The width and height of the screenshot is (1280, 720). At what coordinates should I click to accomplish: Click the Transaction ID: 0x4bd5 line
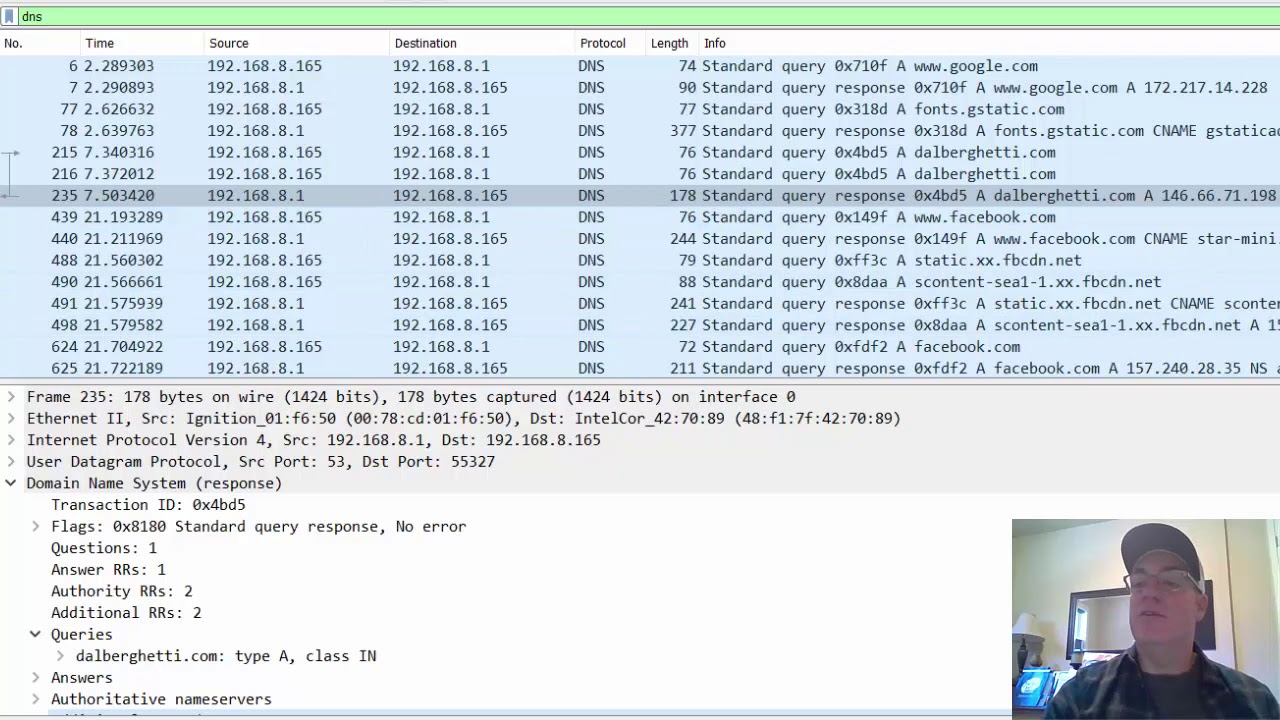point(148,505)
